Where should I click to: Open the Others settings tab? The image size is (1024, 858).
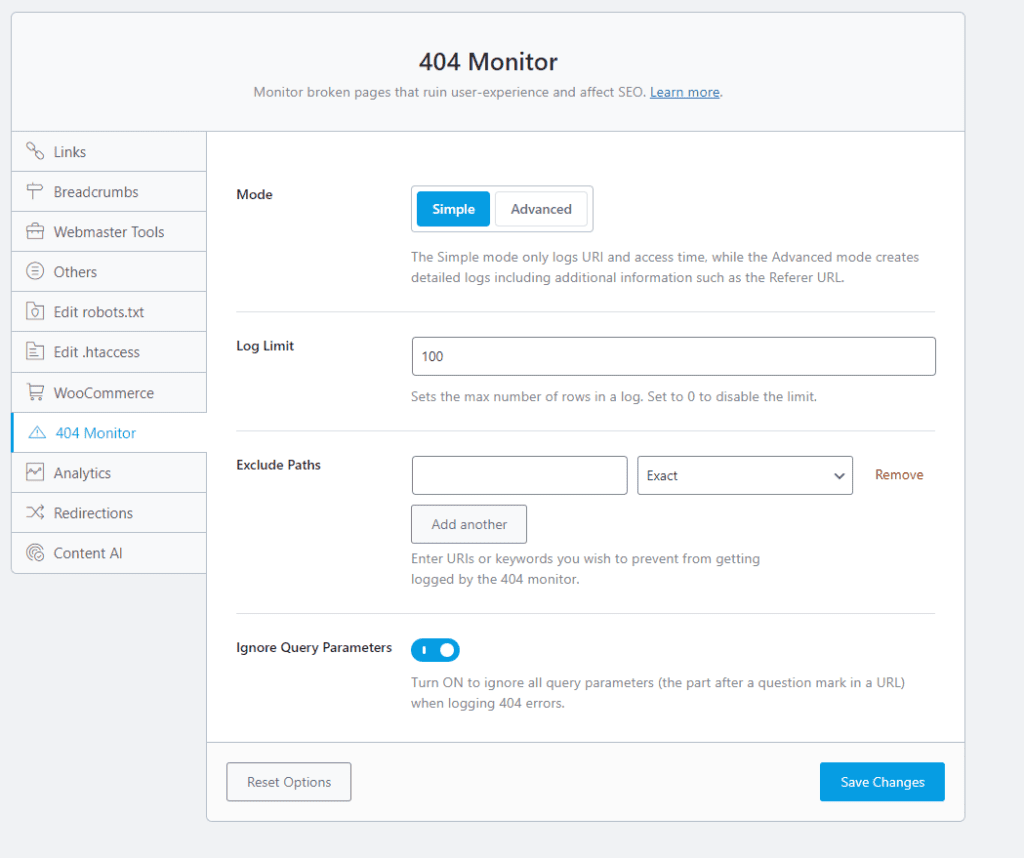click(x=109, y=272)
